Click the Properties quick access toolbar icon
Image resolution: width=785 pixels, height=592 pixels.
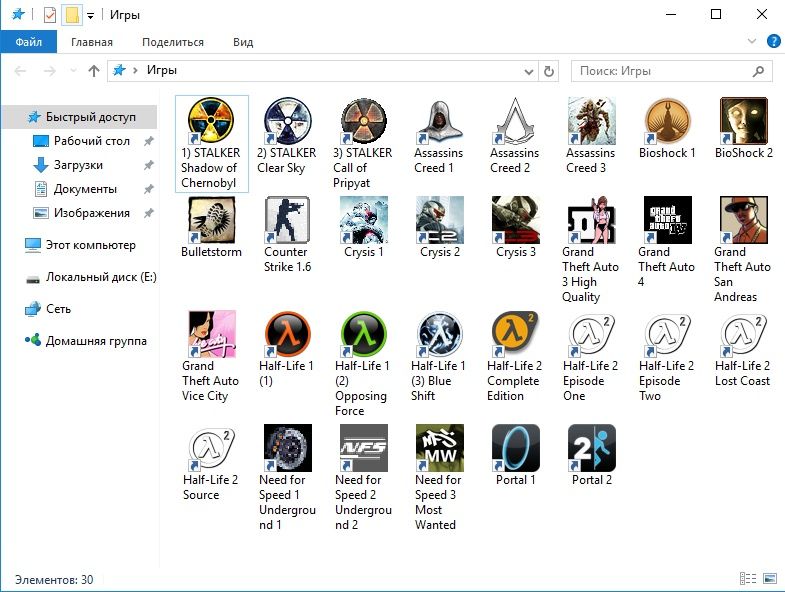(x=50, y=15)
